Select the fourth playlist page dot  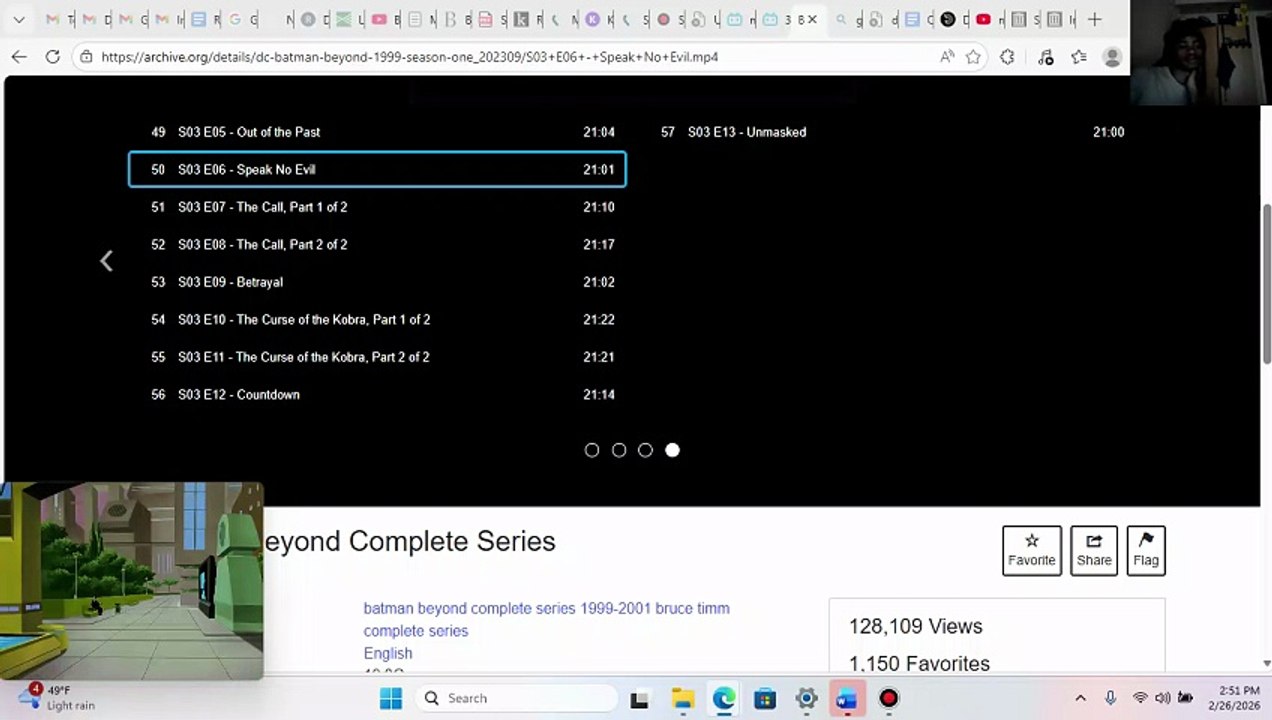point(672,450)
